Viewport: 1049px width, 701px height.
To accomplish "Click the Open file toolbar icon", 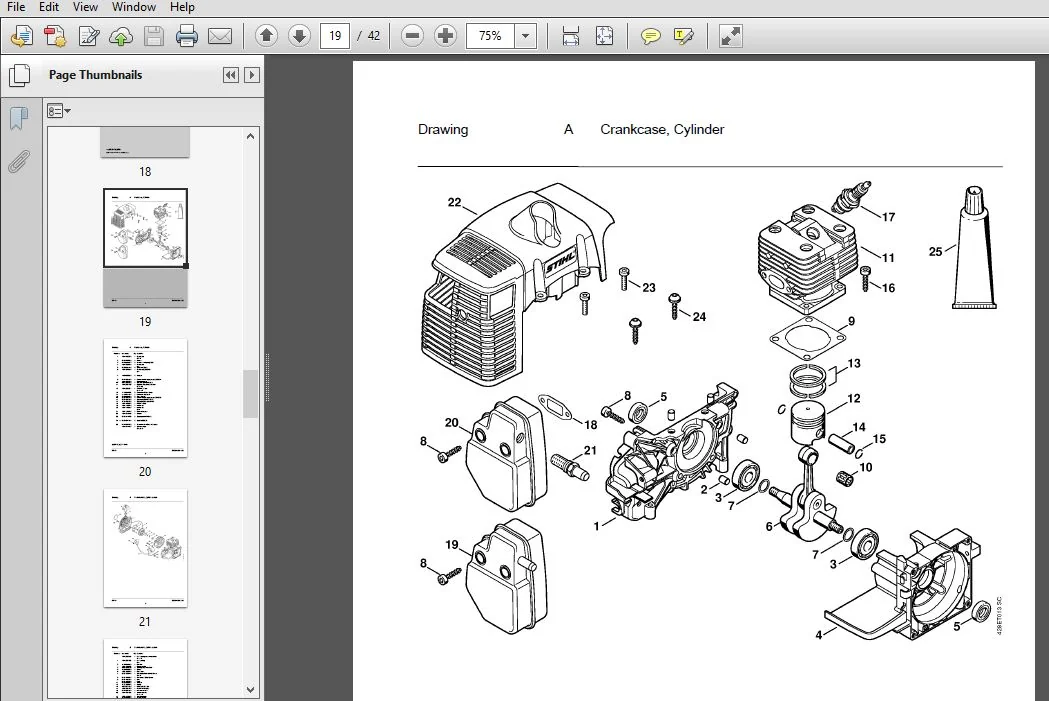I will 22,36.
